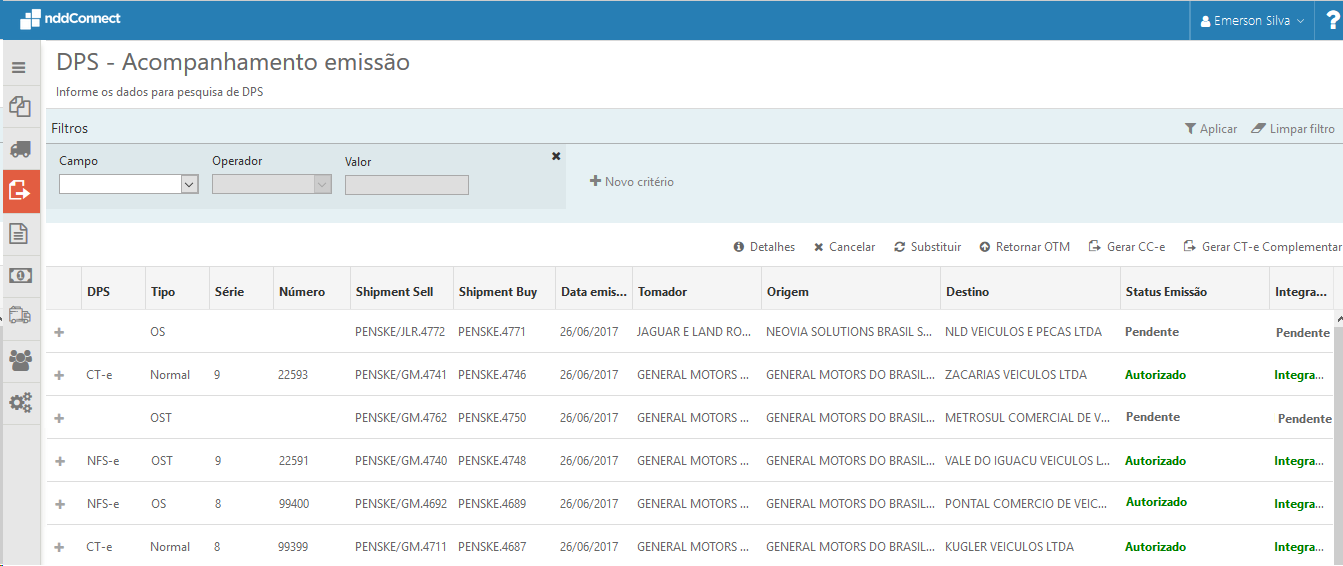The height and width of the screenshot is (566, 1343).
Task: Open the Campo dropdown
Action: pos(129,184)
